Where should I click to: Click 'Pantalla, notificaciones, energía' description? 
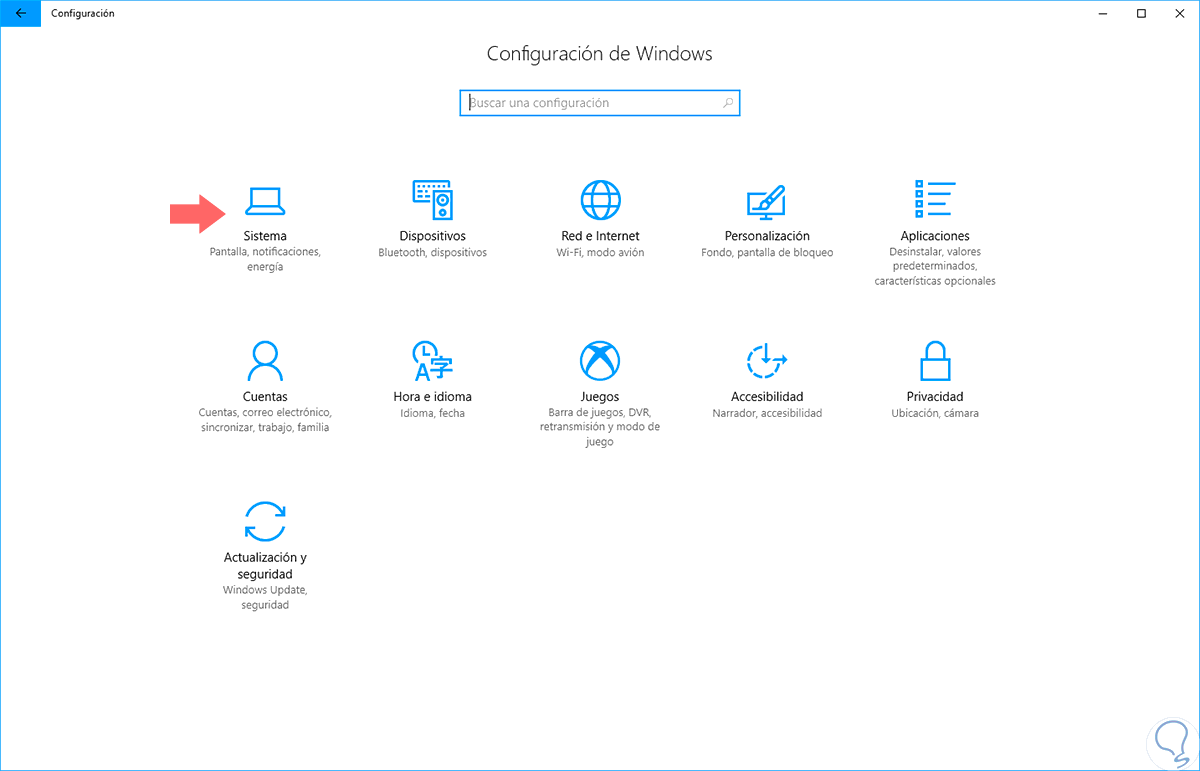265,260
